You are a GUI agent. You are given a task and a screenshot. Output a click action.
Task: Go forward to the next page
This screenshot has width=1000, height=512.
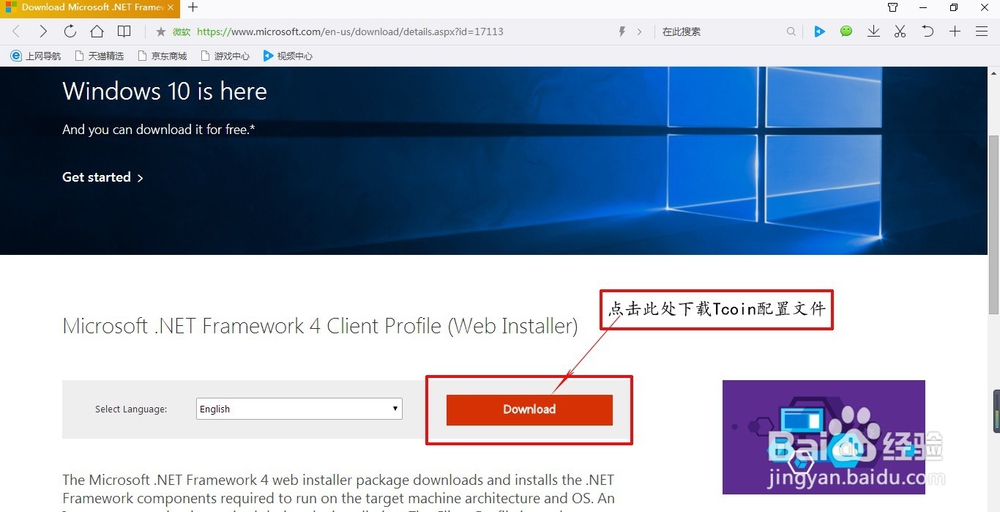(x=43, y=31)
